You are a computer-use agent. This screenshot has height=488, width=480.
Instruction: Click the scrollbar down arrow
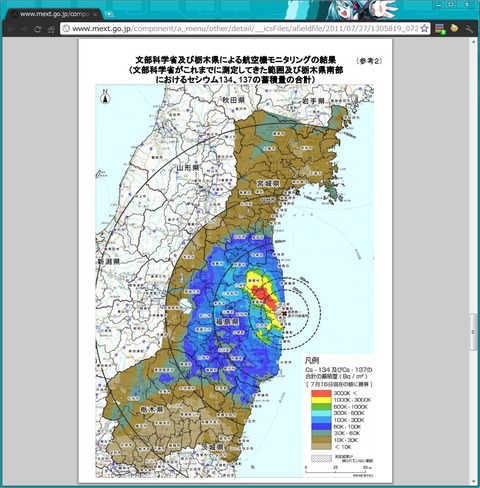[x=473, y=482]
